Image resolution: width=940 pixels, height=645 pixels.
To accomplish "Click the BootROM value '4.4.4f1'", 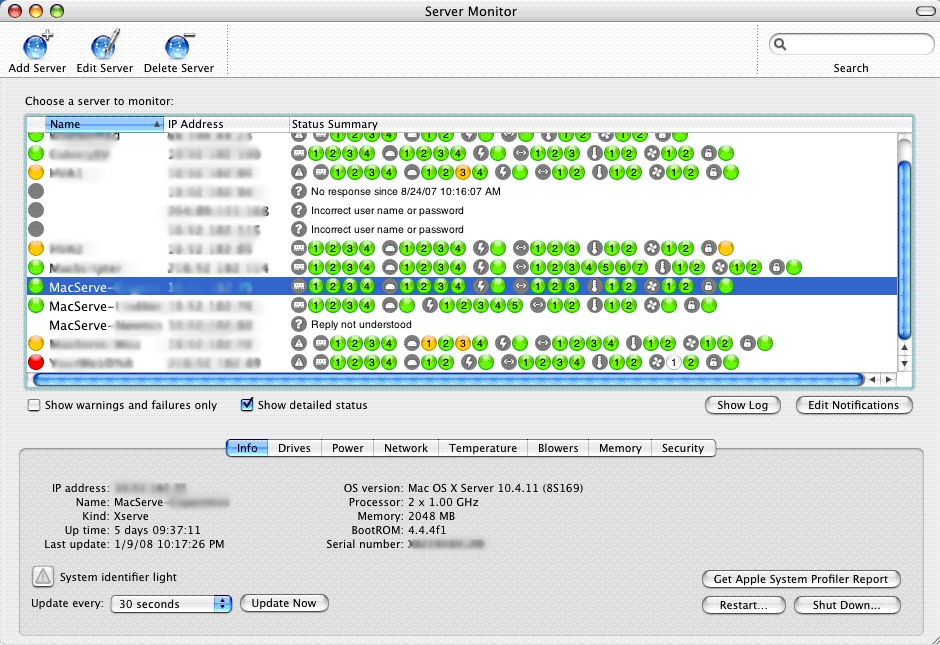I will pyautogui.click(x=427, y=530).
